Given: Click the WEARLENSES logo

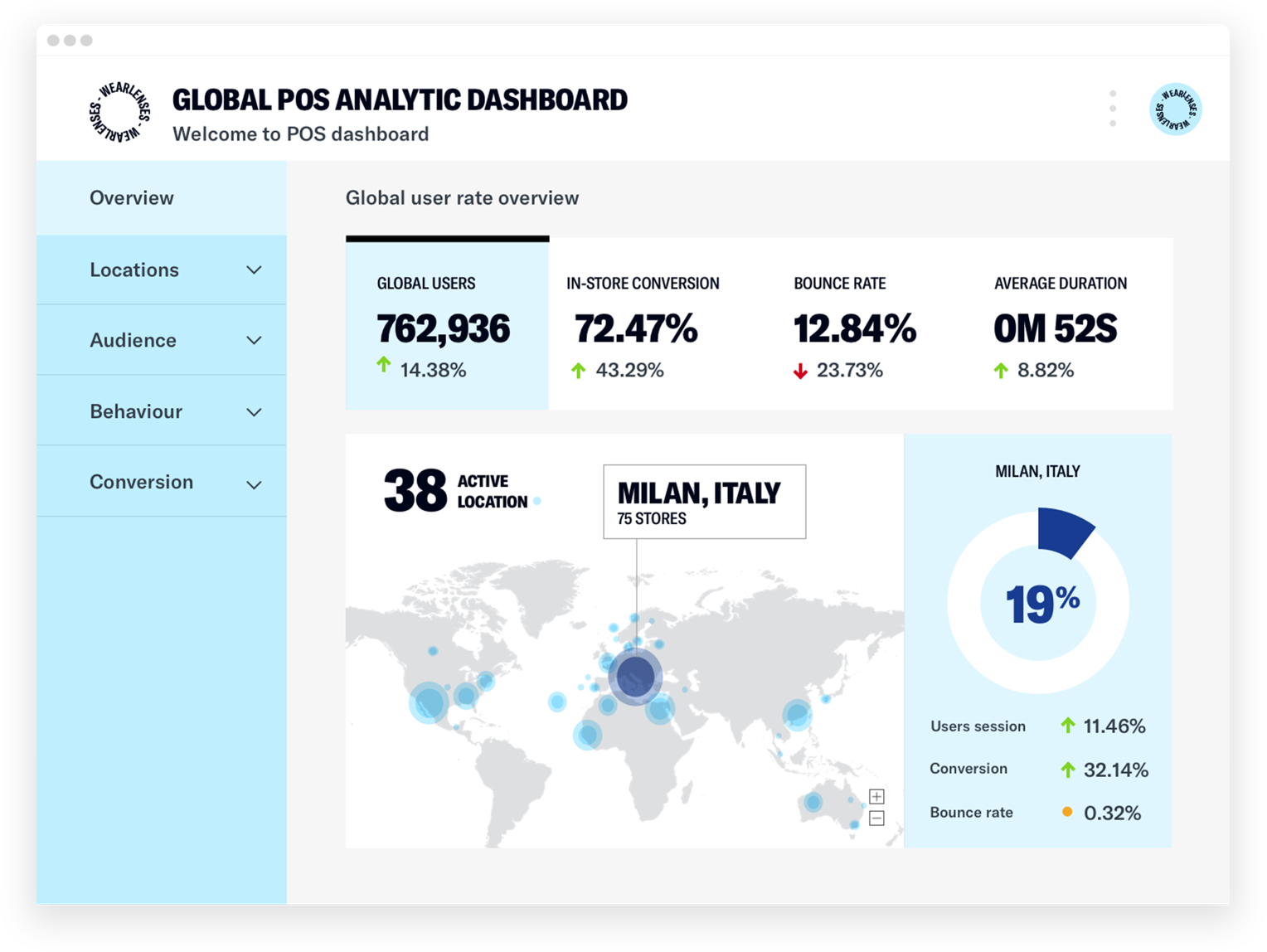Looking at the screenshot, I should click(118, 113).
